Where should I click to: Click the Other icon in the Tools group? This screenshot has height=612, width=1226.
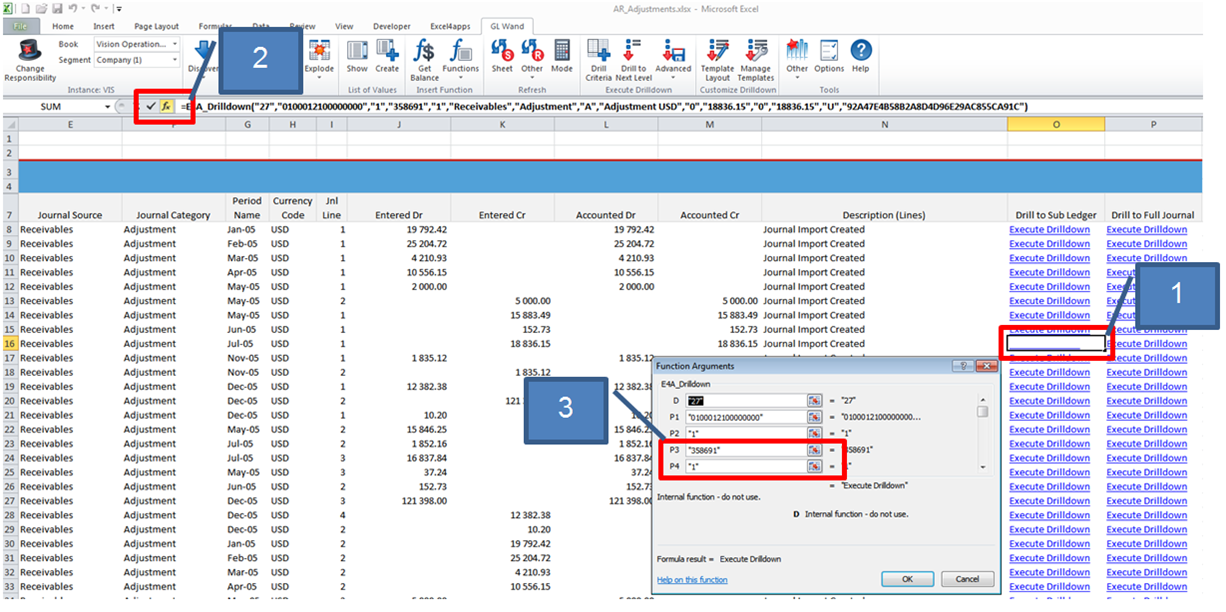797,50
